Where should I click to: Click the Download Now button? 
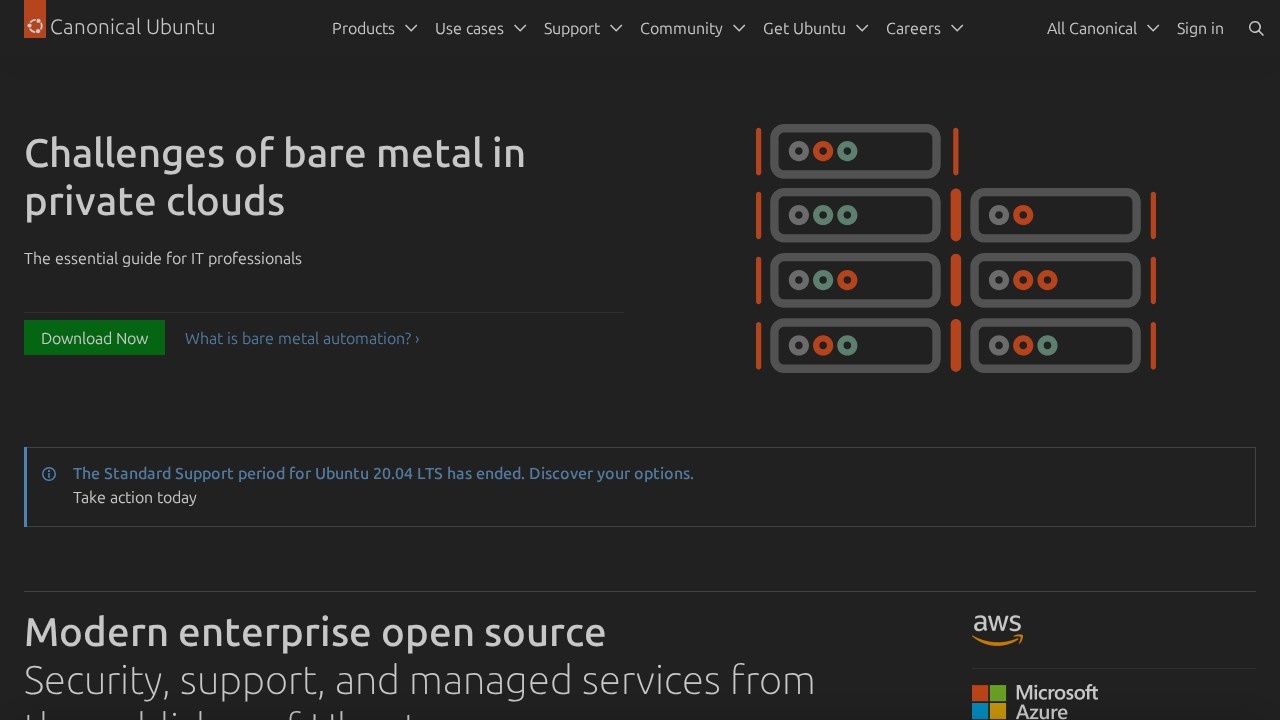tap(94, 338)
